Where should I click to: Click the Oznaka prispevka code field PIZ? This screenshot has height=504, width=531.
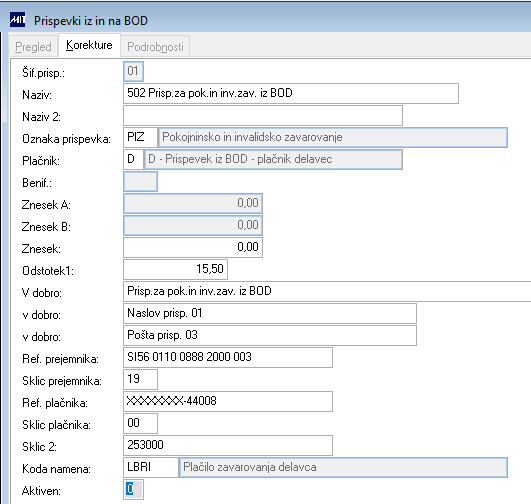click(140, 137)
